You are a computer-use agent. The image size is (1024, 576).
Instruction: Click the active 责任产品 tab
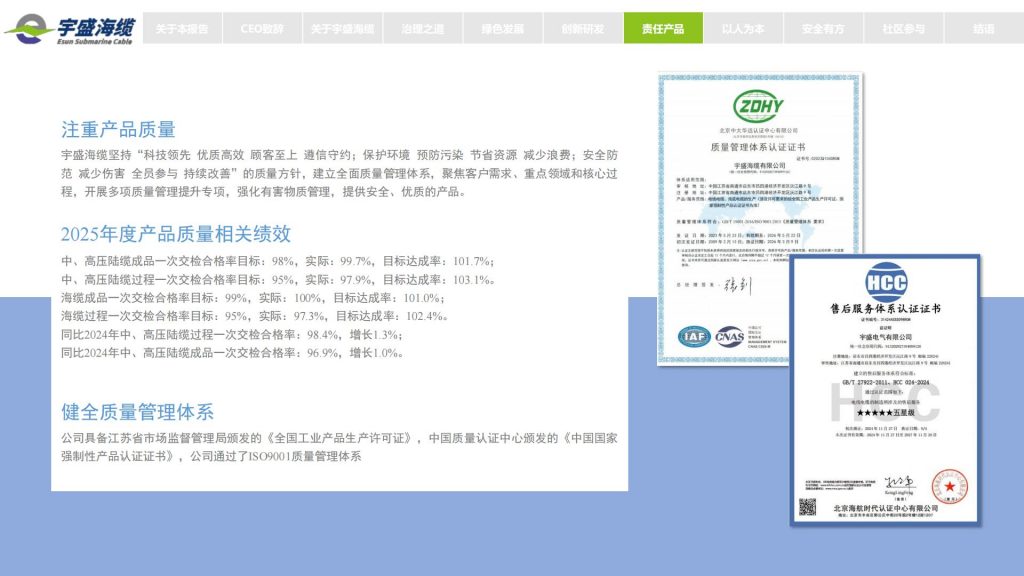click(662, 29)
